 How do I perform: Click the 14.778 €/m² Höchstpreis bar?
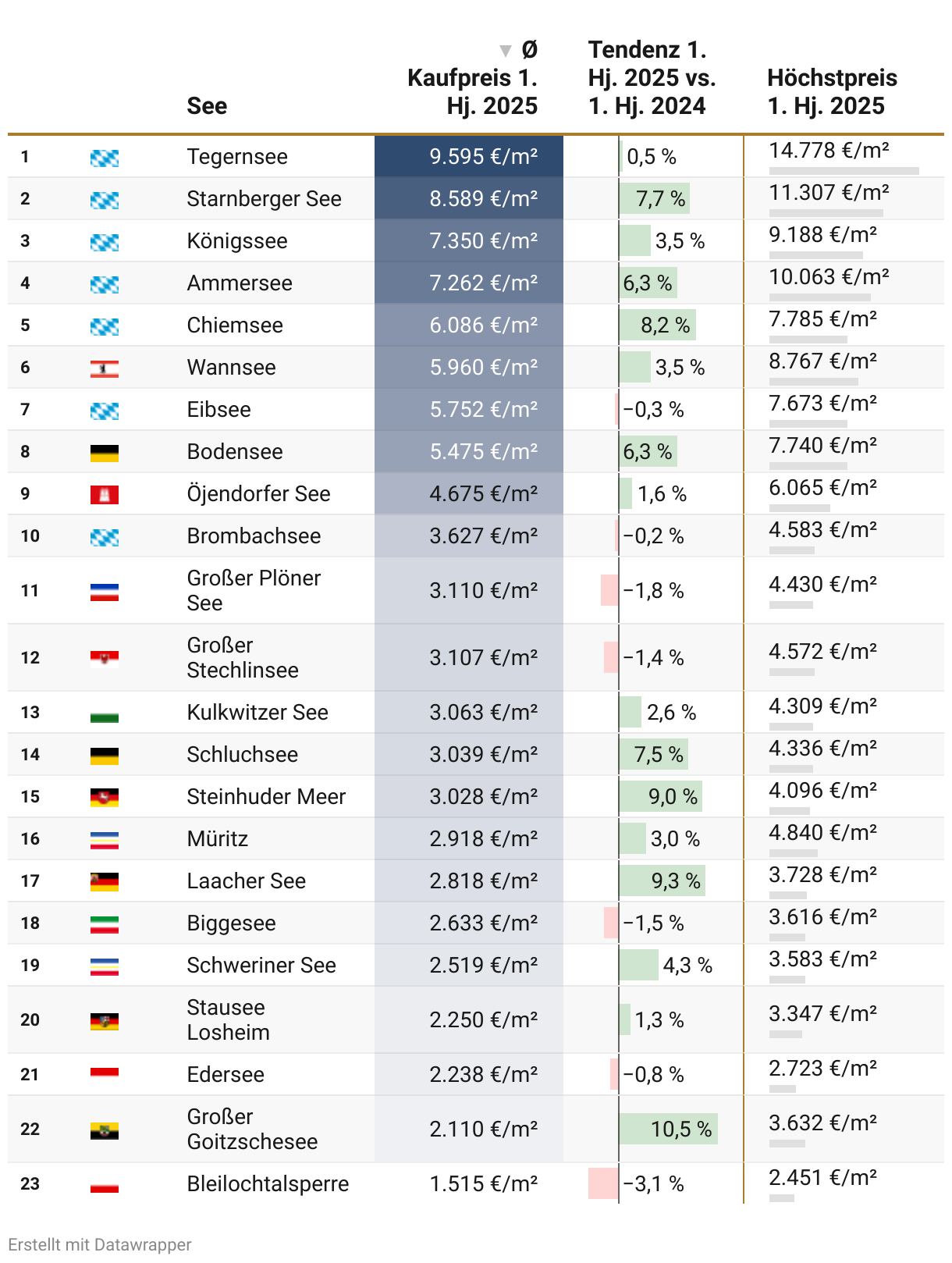[844, 170]
